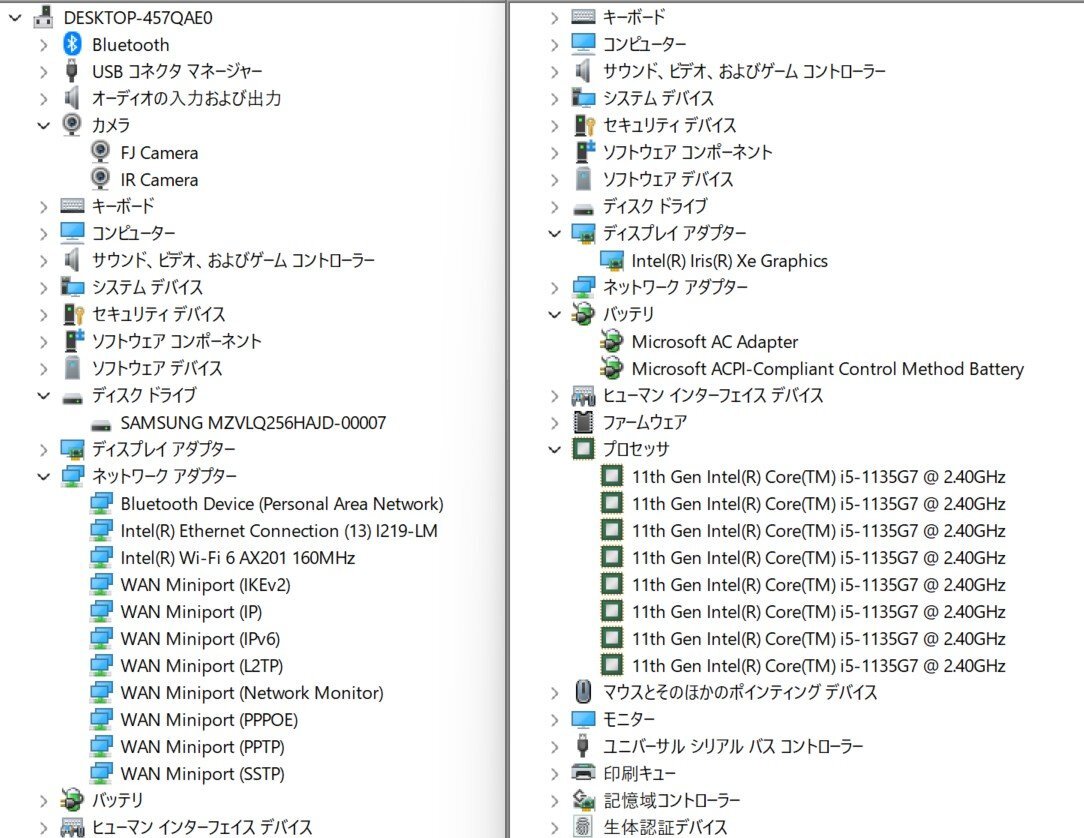1084x838 pixels.
Task: Click the DESKTOP-457QAE0 computer icon
Action: pyautogui.click(x=43, y=17)
